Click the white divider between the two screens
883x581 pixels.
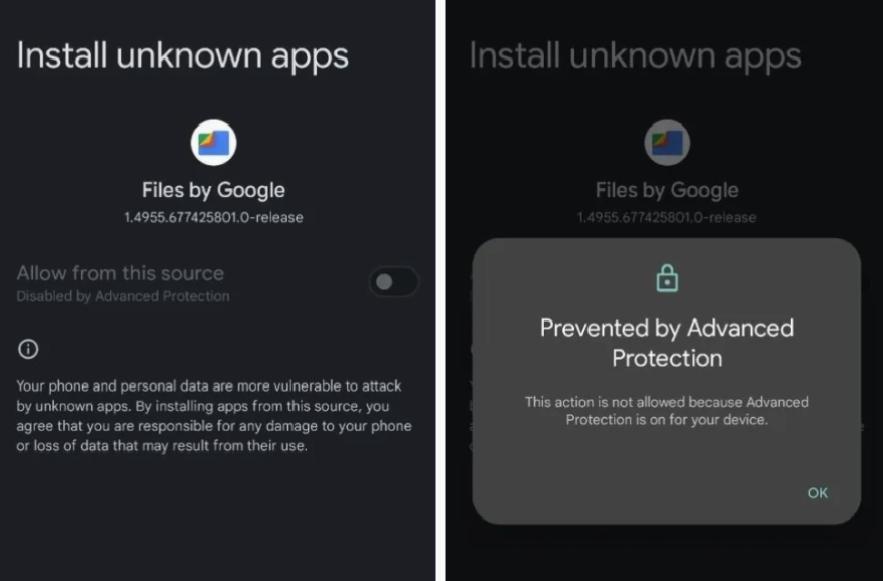tap(440, 290)
